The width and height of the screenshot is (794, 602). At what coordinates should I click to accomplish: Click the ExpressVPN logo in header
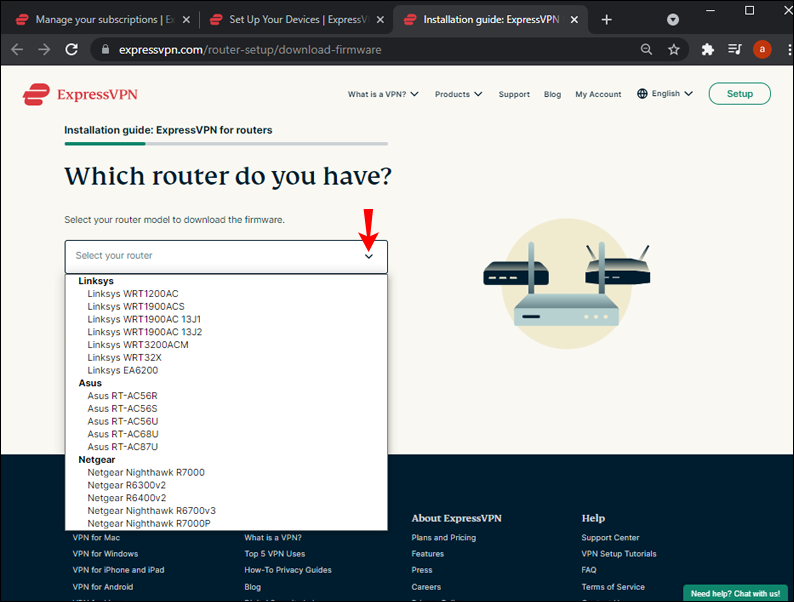click(80, 95)
